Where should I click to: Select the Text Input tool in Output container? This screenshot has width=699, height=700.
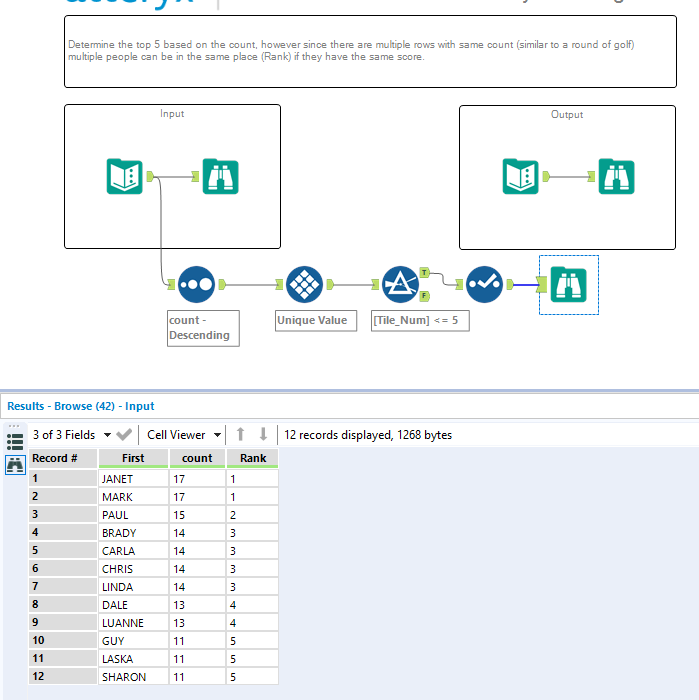tap(520, 176)
